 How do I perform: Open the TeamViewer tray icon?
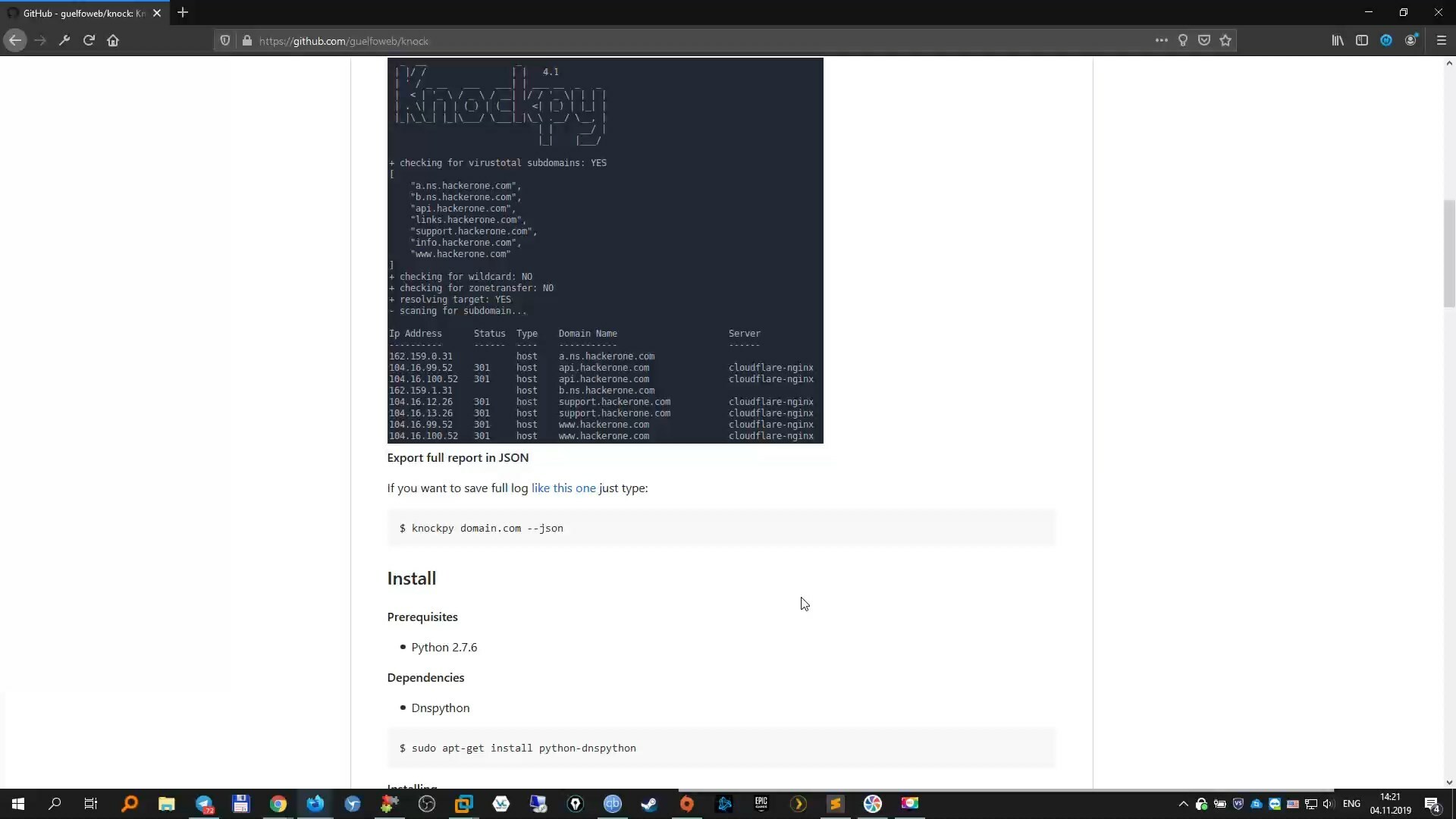point(1275,804)
